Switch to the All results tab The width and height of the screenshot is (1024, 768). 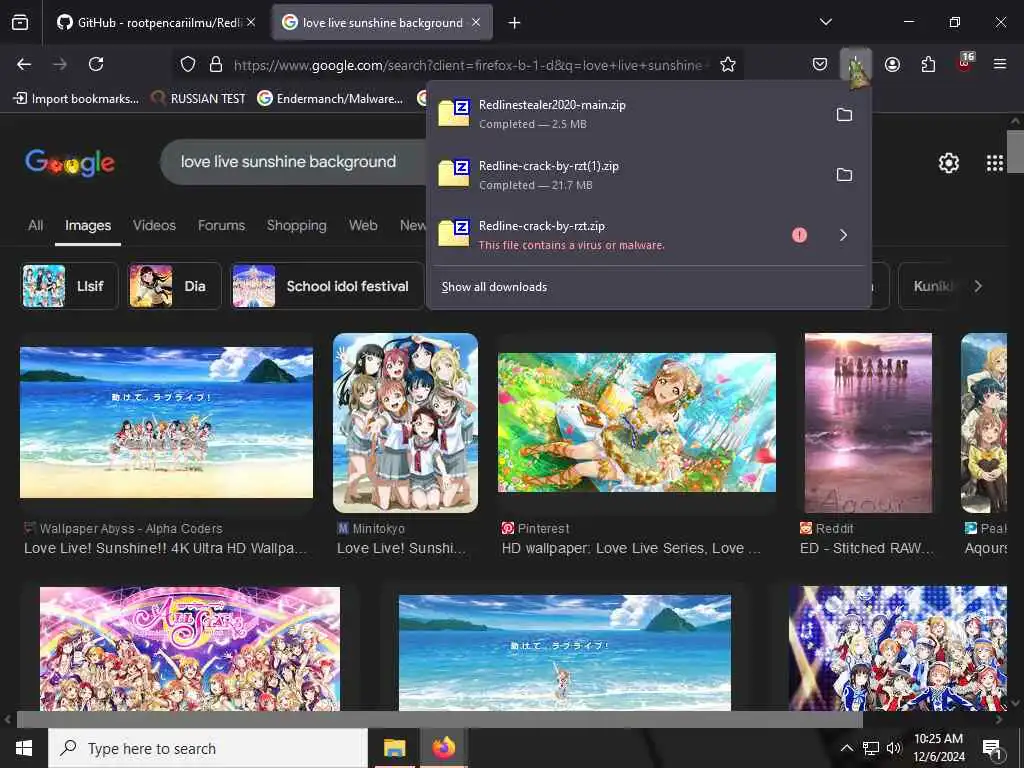tap(35, 225)
